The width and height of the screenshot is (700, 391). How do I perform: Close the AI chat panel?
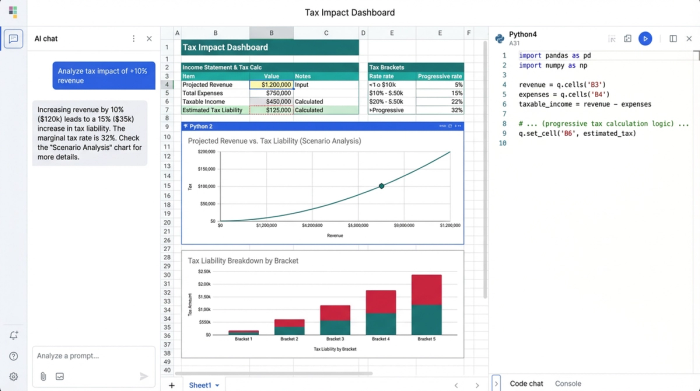[x=149, y=39]
